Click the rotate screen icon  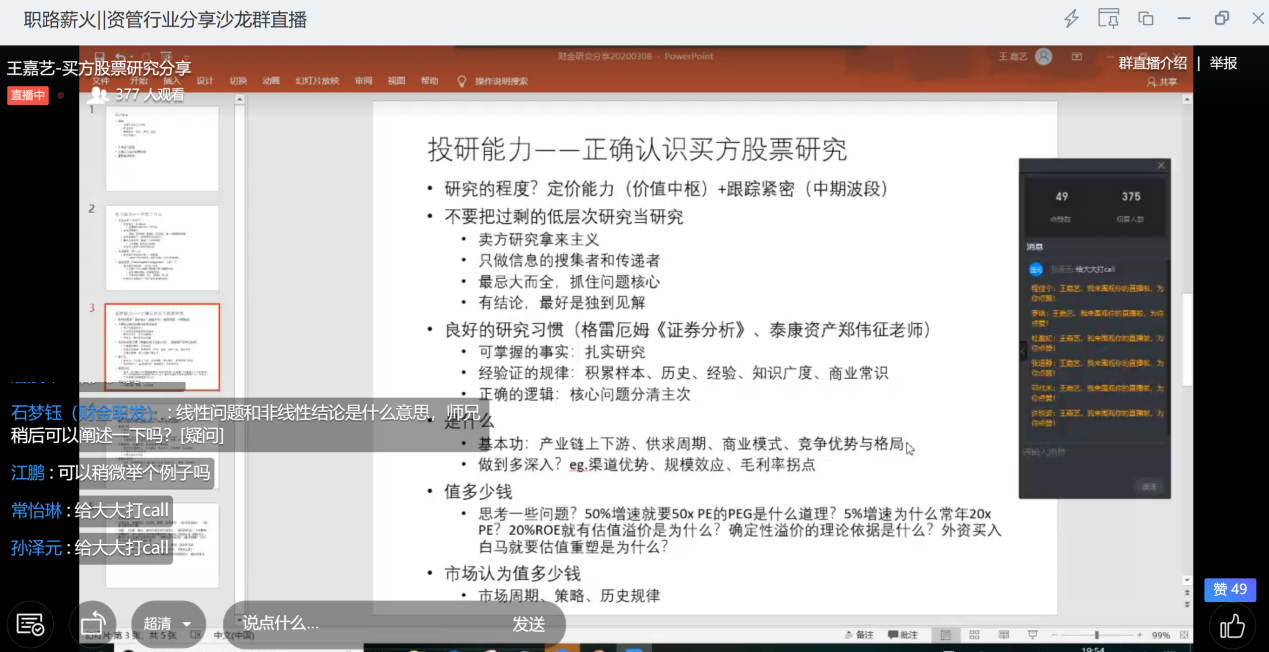[93, 624]
